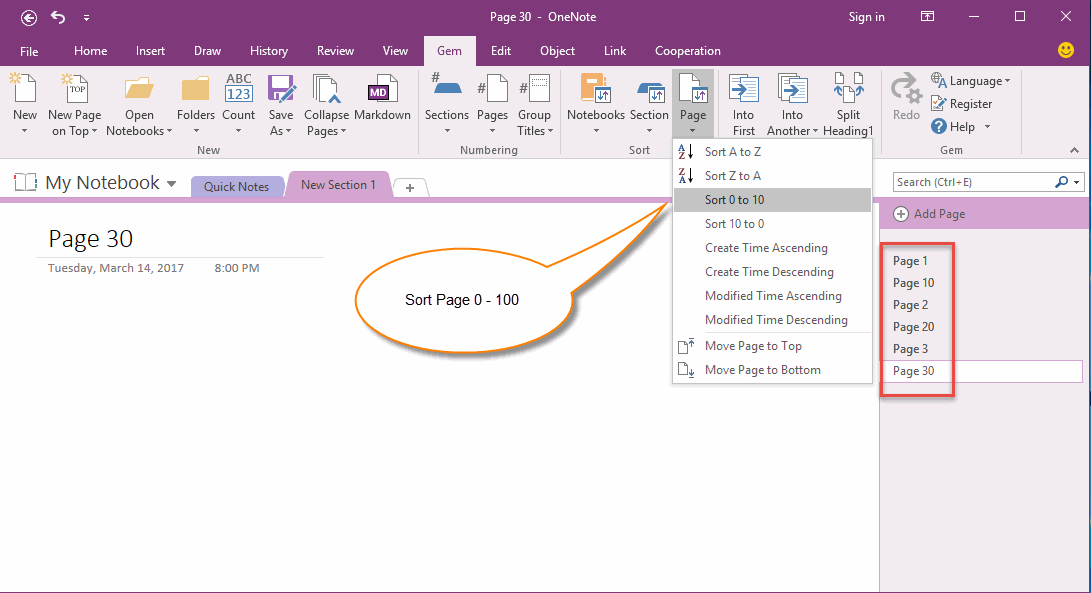Switch to the Draw tab
1091x593 pixels.
click(x=207, y=51)
